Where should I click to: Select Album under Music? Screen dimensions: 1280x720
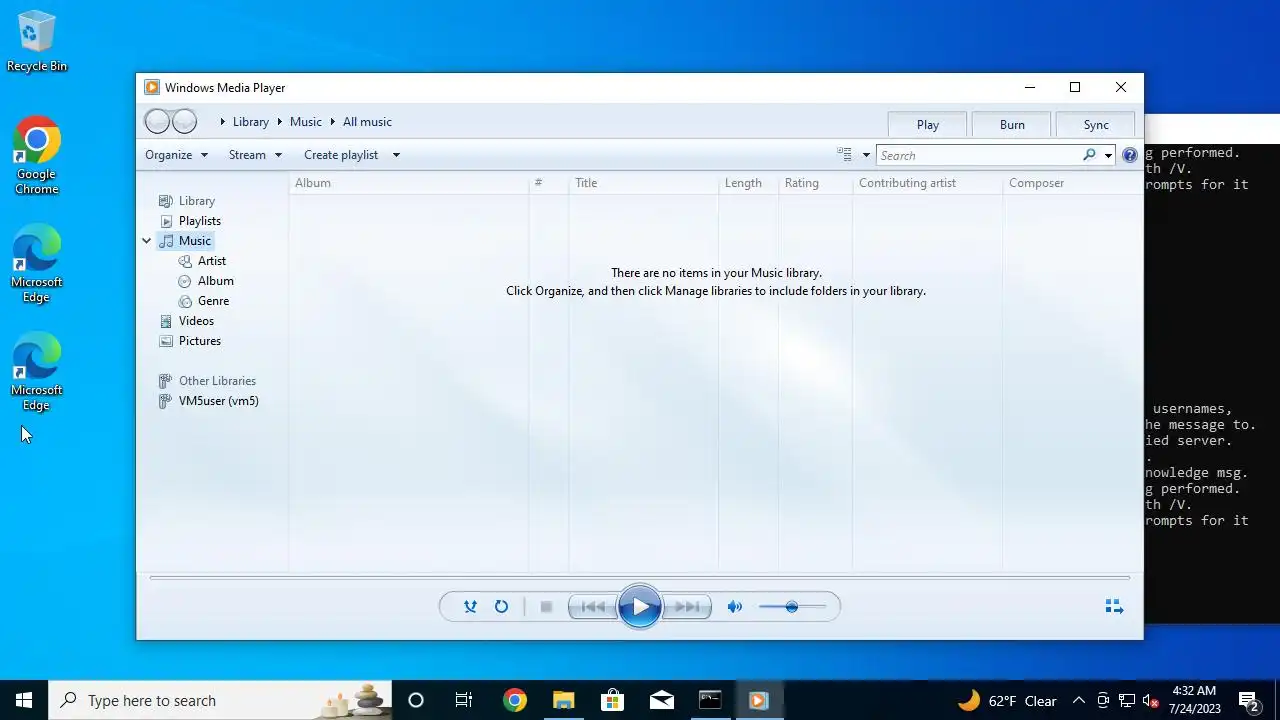point(215,281)
